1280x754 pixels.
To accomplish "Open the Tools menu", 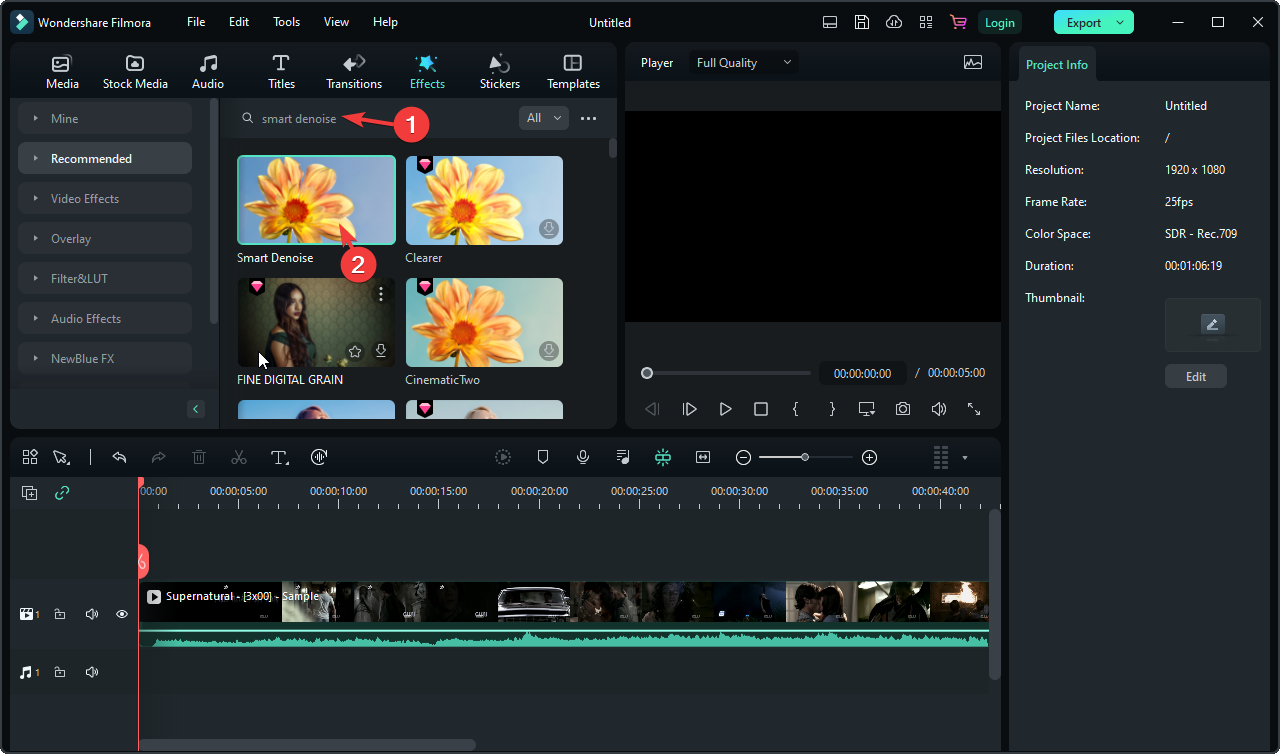I will pos(286,22).
